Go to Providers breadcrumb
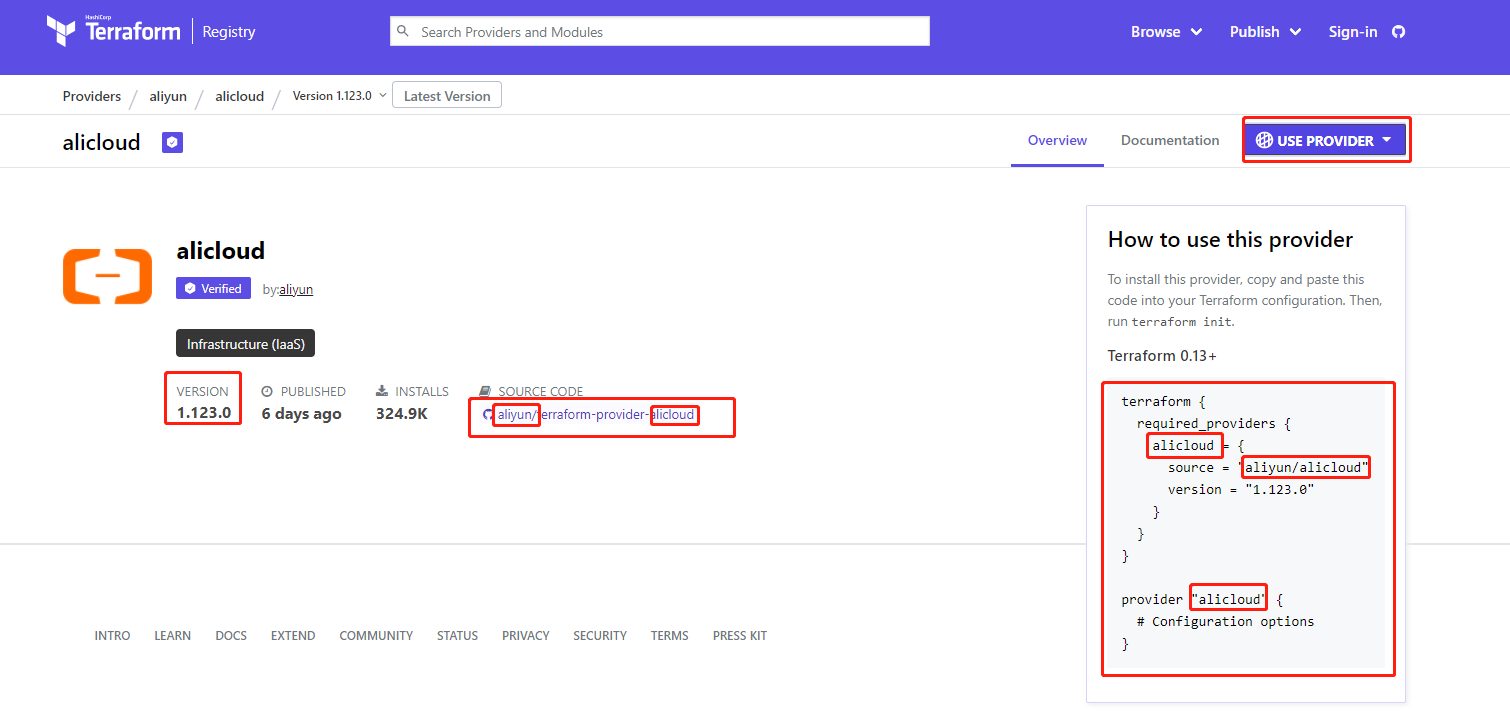This screenshot has height=722, width=1510. click(92, 96)
